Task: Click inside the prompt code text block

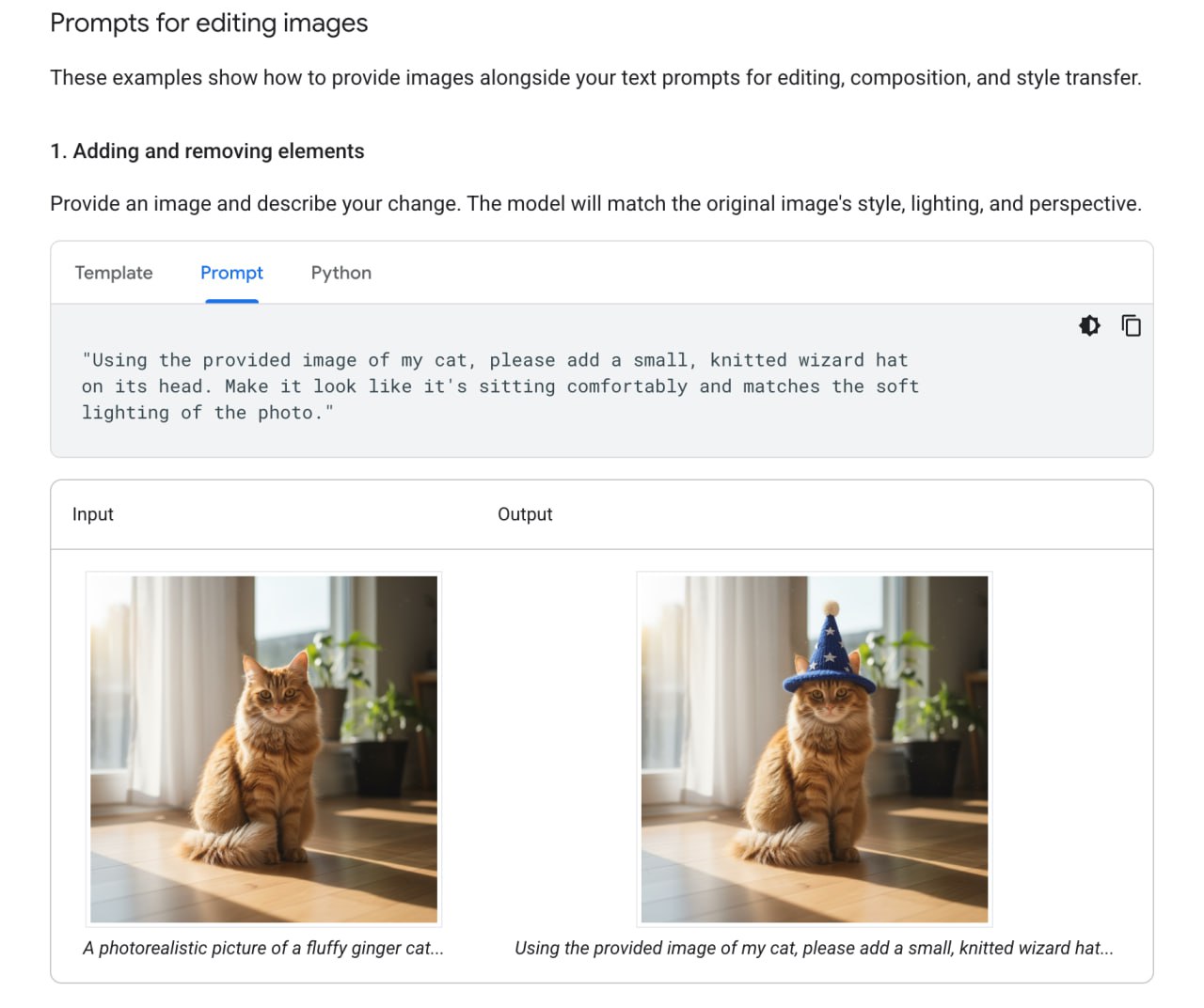Action: click(499, 386)
